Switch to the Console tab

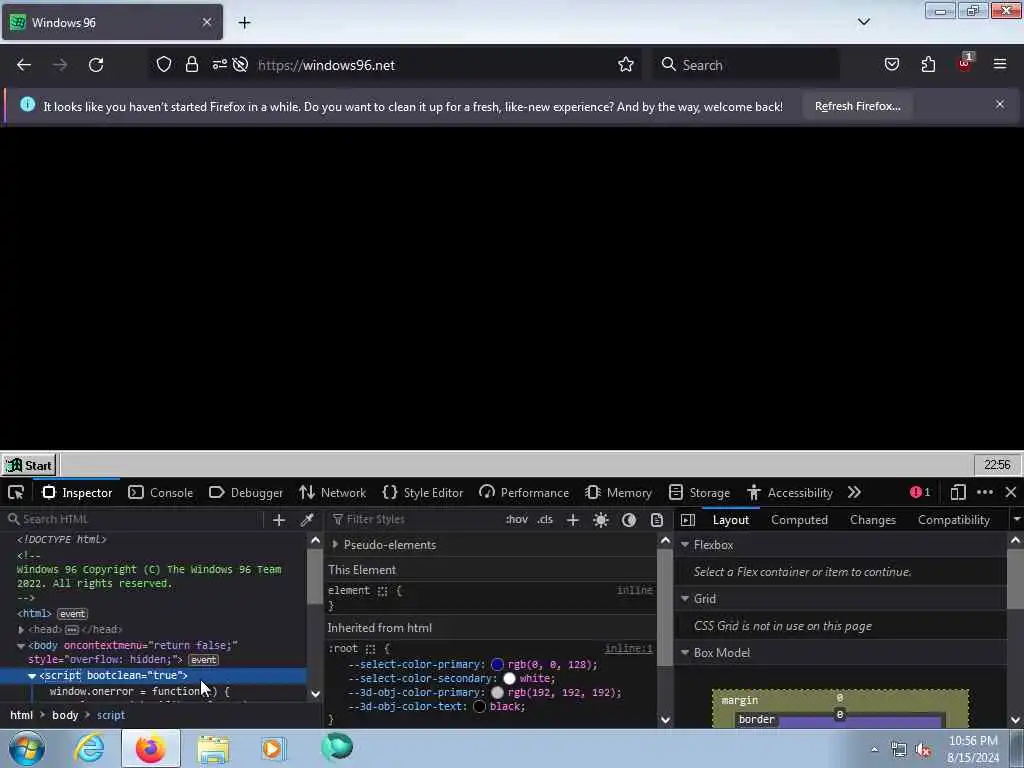tap(161, 492)
